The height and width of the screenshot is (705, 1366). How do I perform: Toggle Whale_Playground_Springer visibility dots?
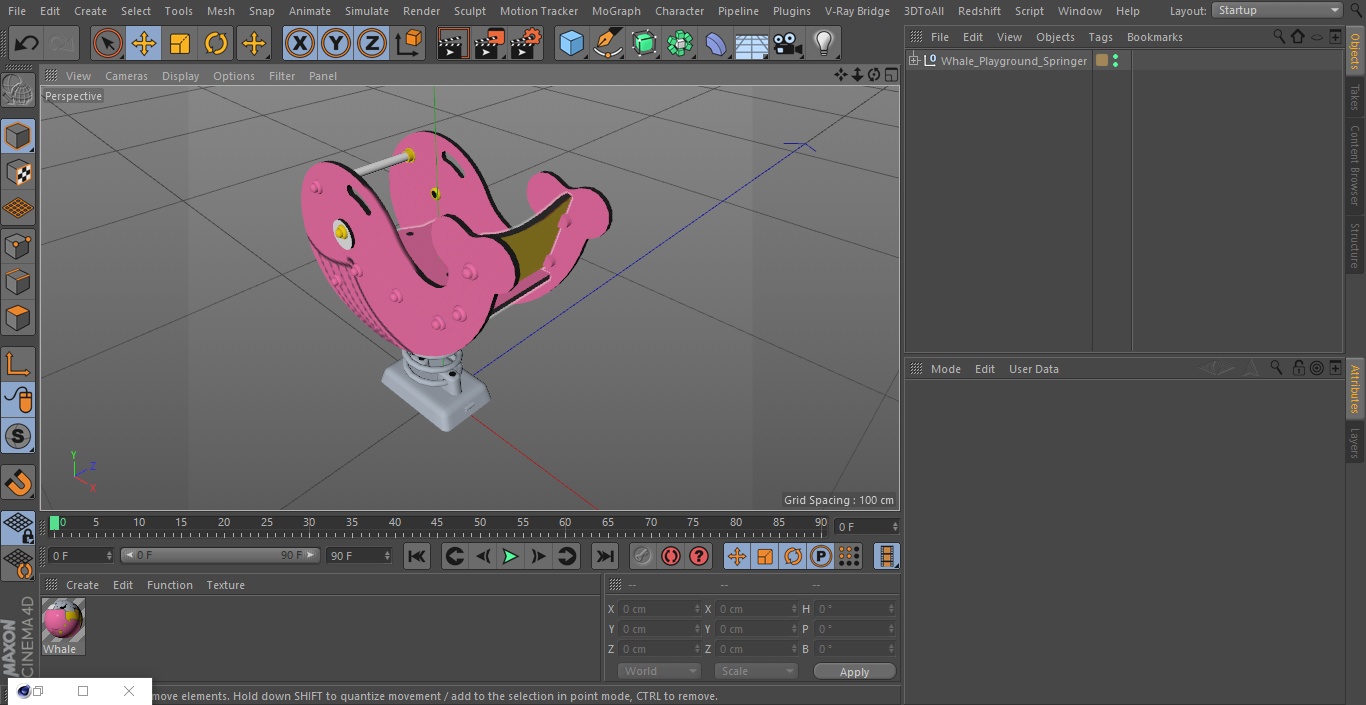[x=1115, y=61]
